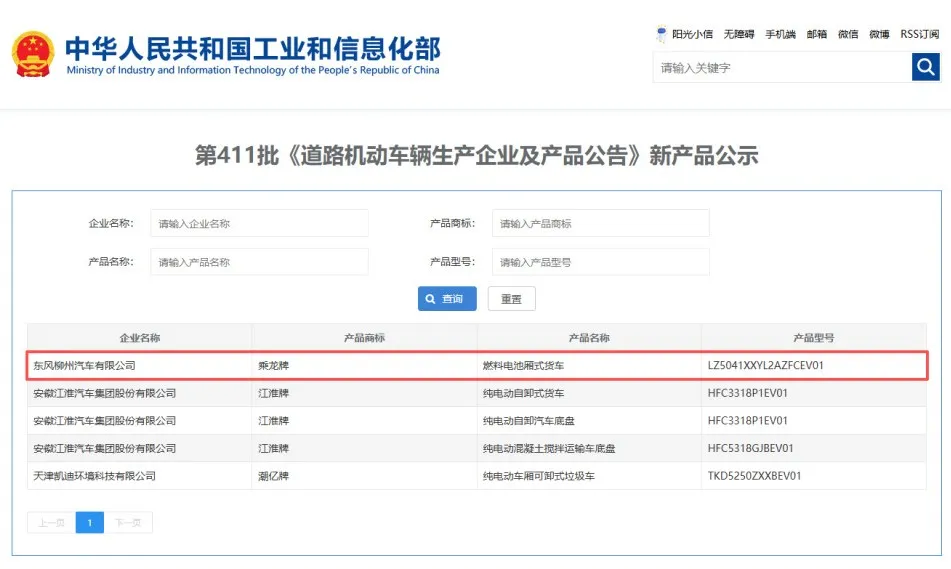Screen dimensions: 951x569
Task: Focus the 请输入关键字 site search field
Action: pyautogui.click(x=782, y=67)
